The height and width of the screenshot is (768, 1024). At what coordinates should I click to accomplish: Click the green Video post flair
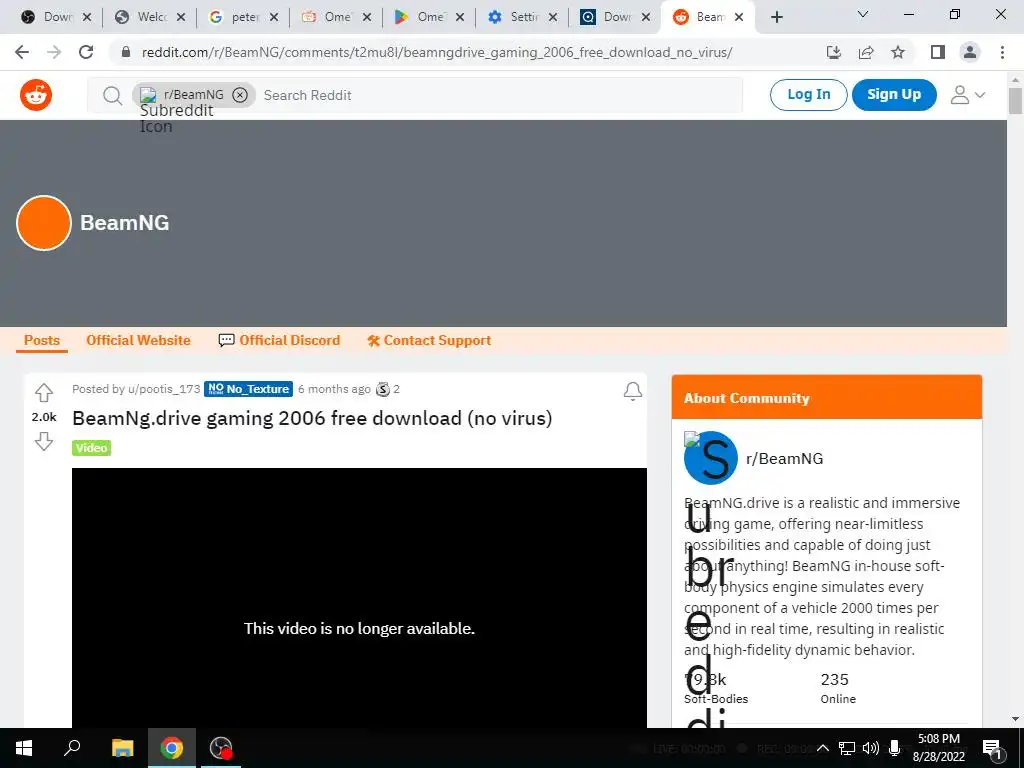[91, 448]
